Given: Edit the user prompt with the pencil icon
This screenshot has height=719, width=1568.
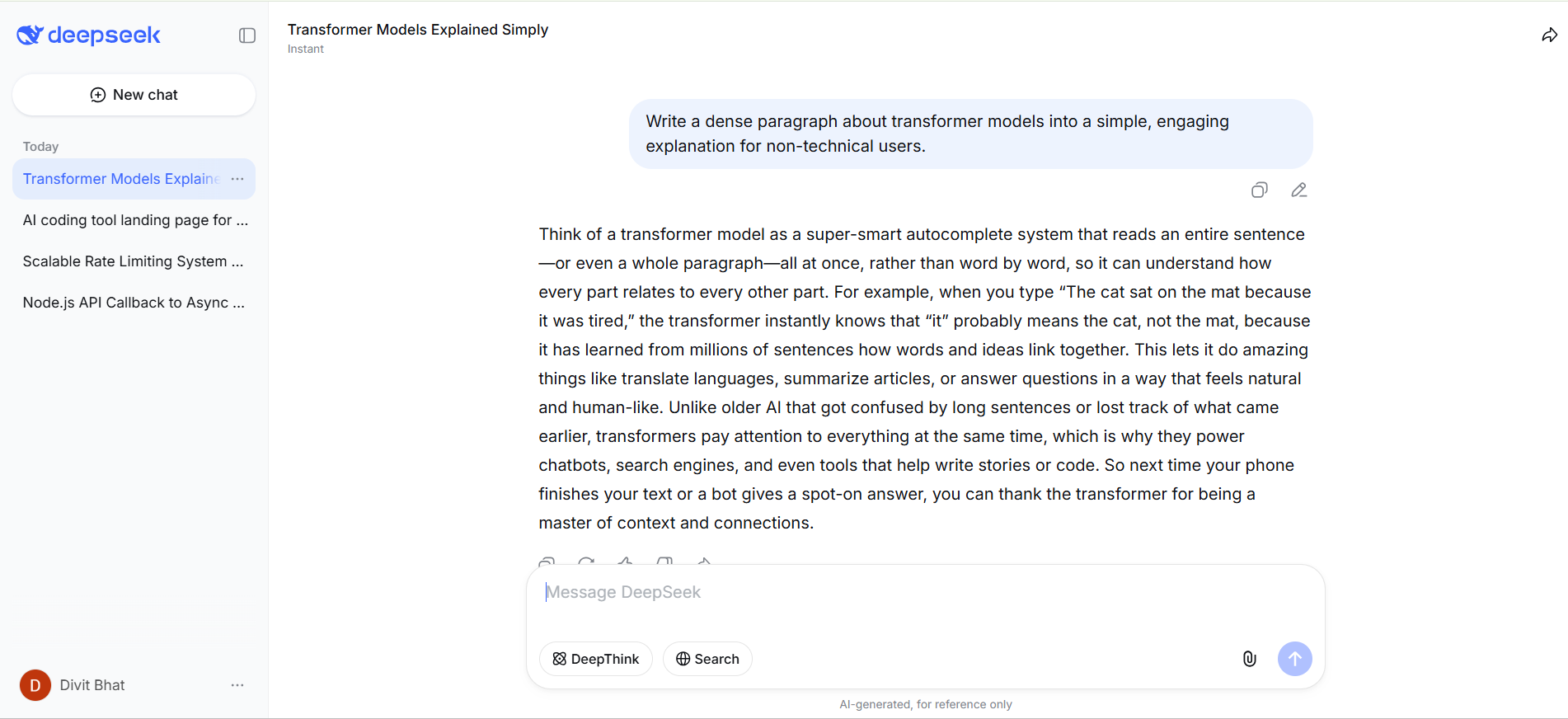Looking at the screenshot, I should tap(1298, 190).
